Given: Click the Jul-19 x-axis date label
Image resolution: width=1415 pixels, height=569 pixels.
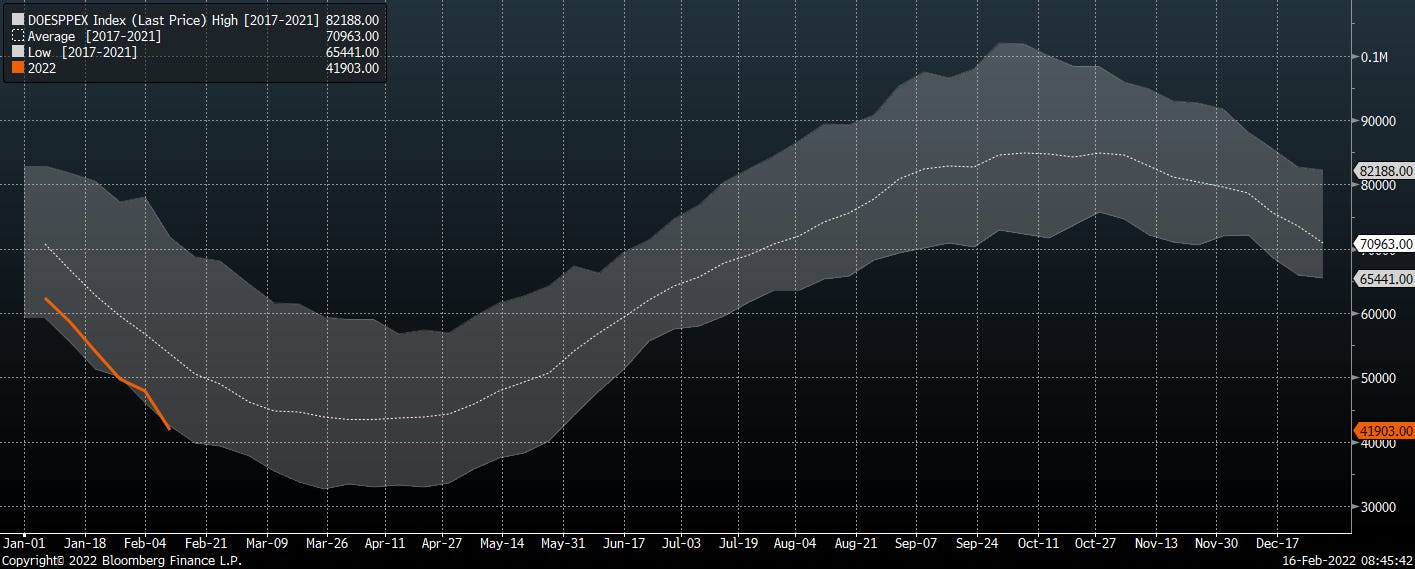Looking at the screenshot, I should [x=738, y=543].
